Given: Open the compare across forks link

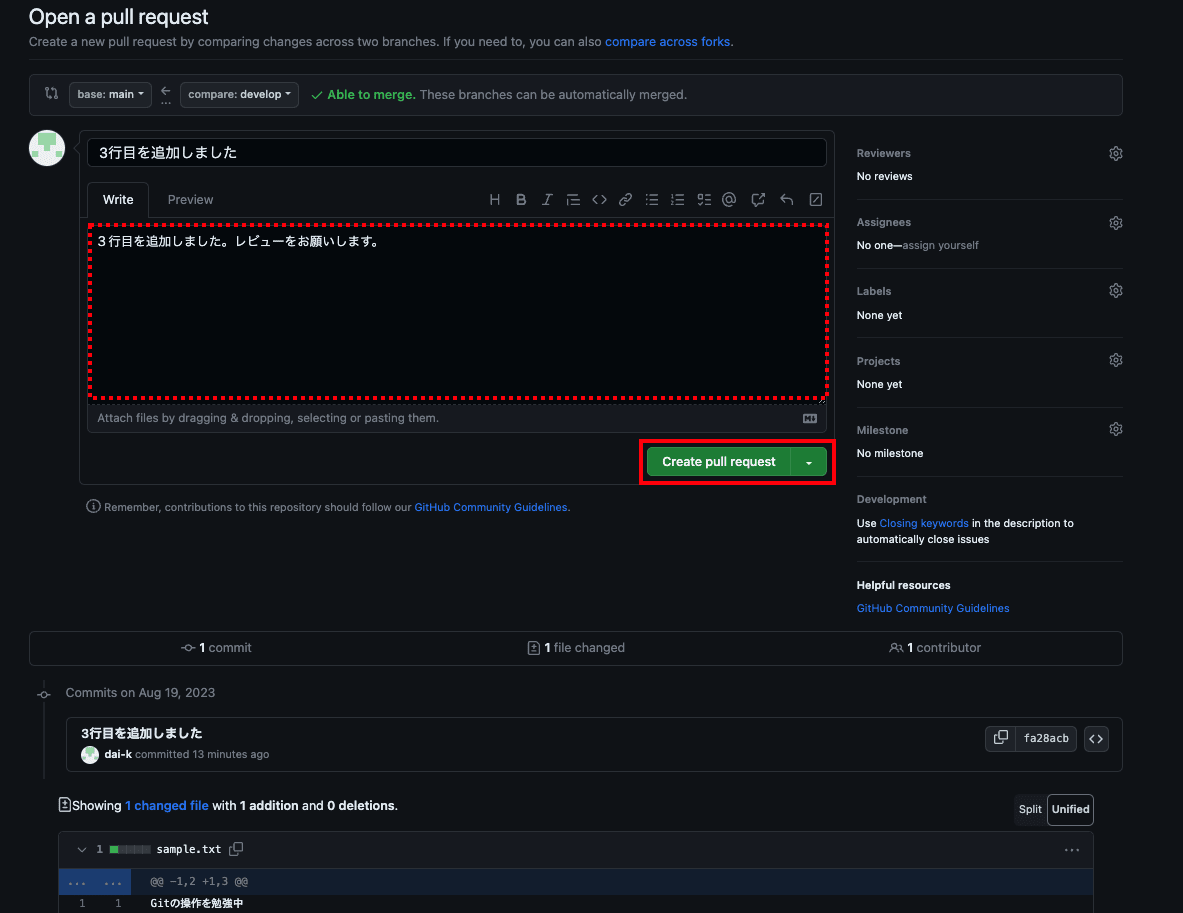Looking at the screenshot, I should pyautogui.click(x=667, y=42).
